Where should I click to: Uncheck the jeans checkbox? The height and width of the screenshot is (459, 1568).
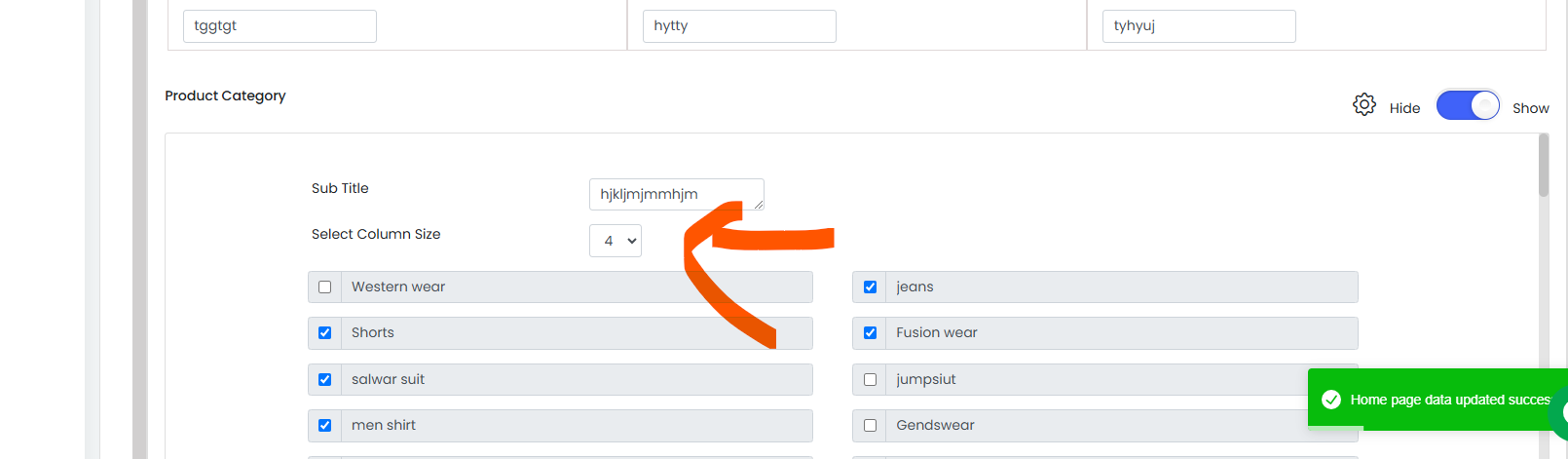[x=871, y=287]
